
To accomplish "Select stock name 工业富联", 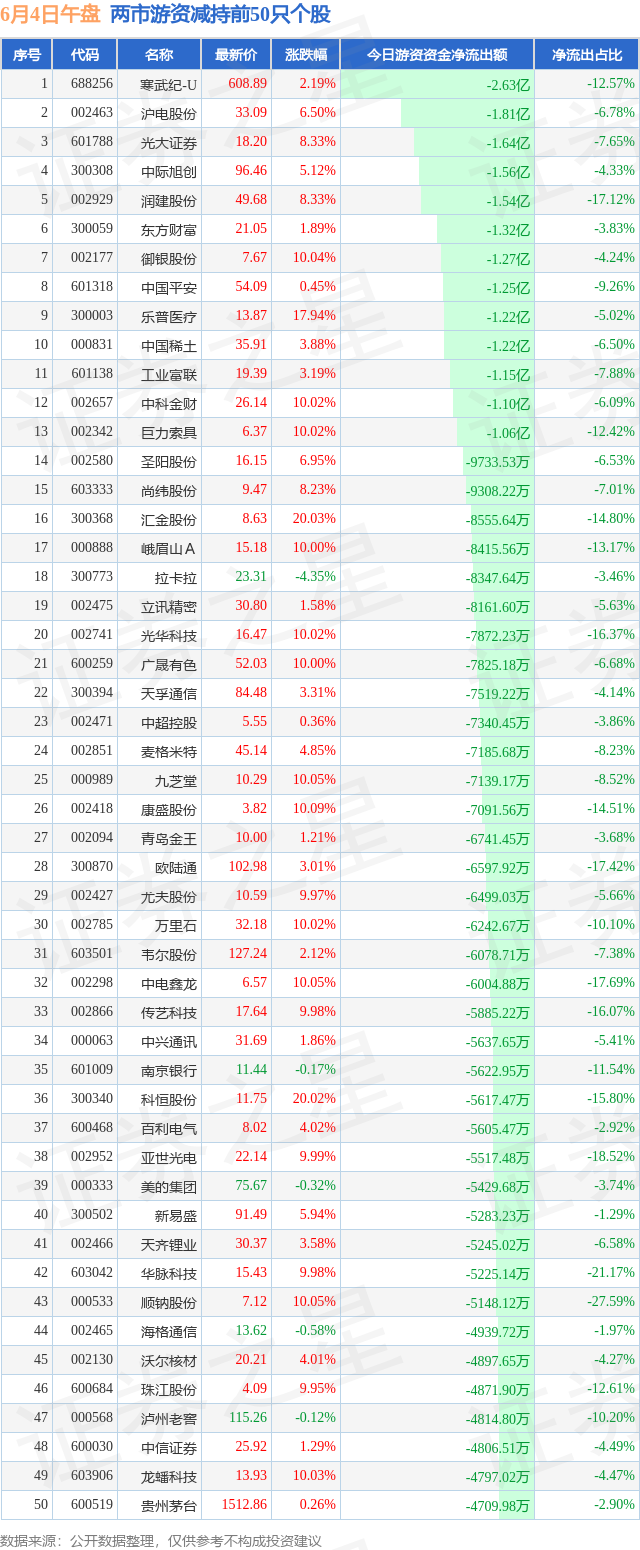I will [x=169, y=374].
